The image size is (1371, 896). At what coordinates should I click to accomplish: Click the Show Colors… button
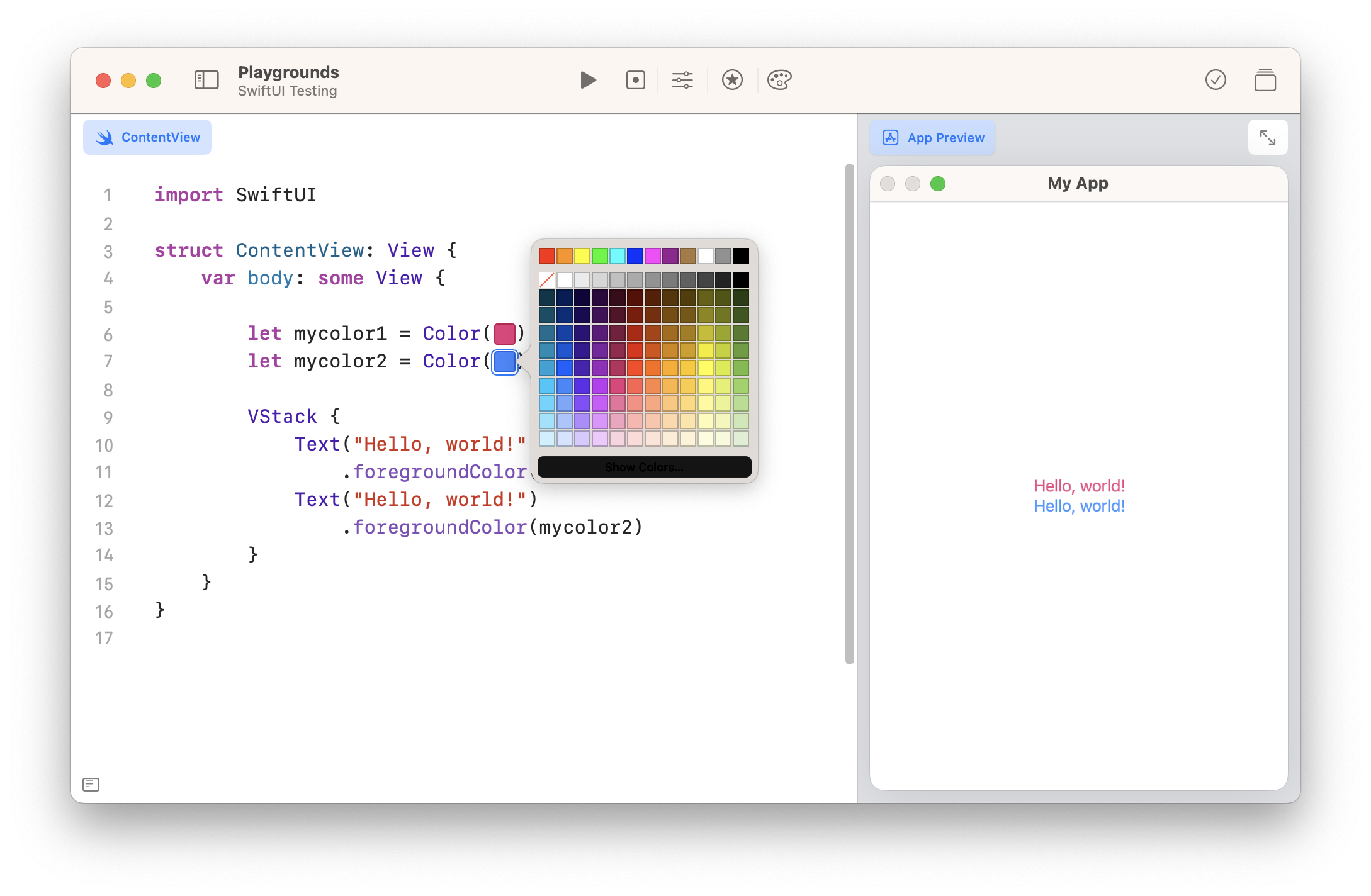[x=644, y=467]
